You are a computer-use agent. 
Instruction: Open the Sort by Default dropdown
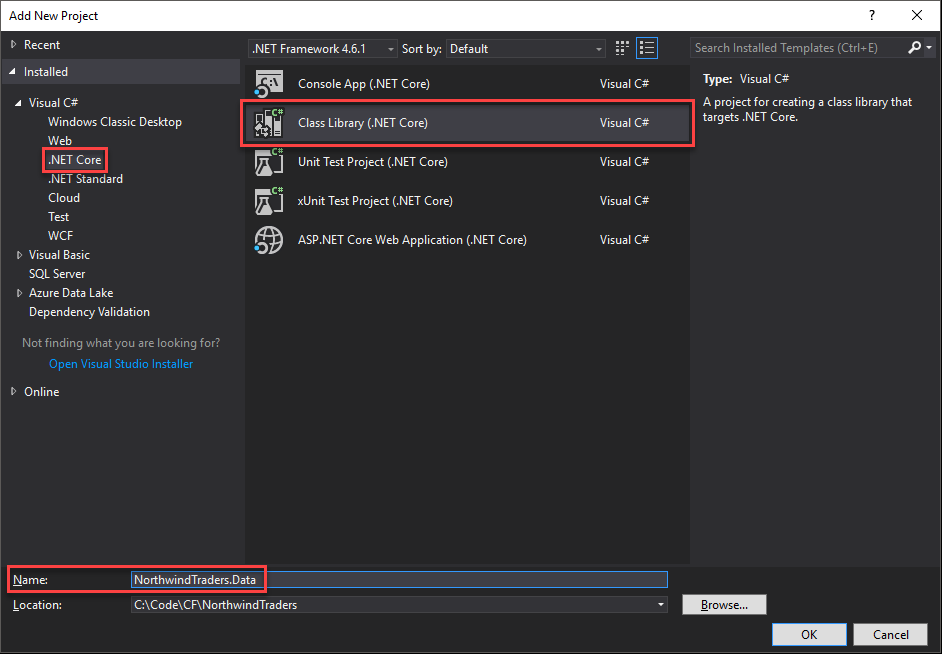coord(526,49)
